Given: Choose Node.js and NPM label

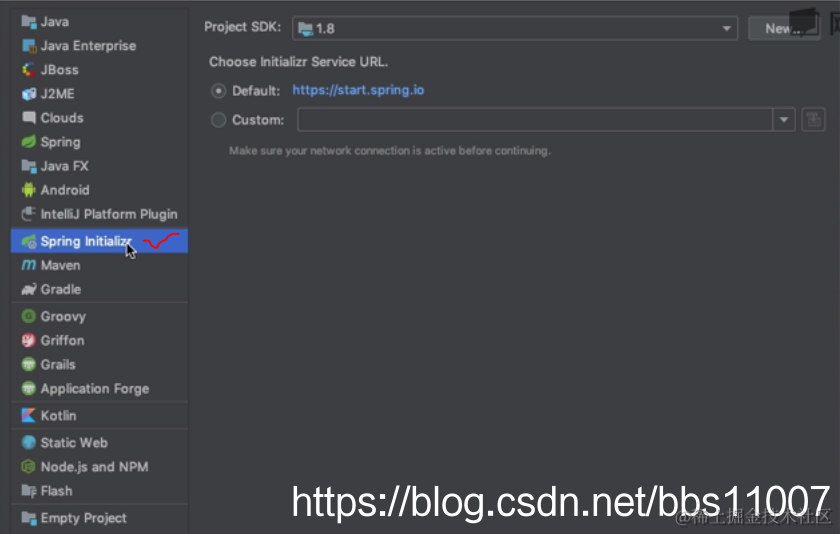Looking at the screenshot, I should [x=94, y=467].
